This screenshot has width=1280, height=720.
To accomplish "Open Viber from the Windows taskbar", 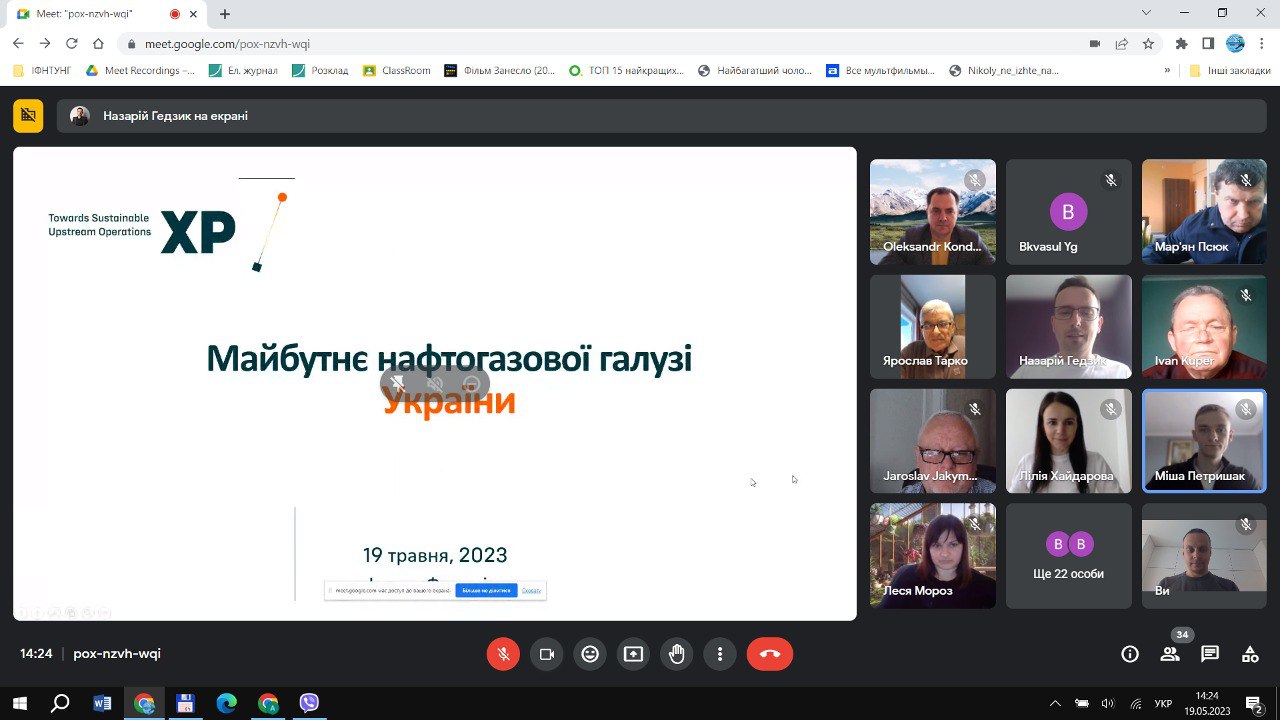I will click(309, 703).
